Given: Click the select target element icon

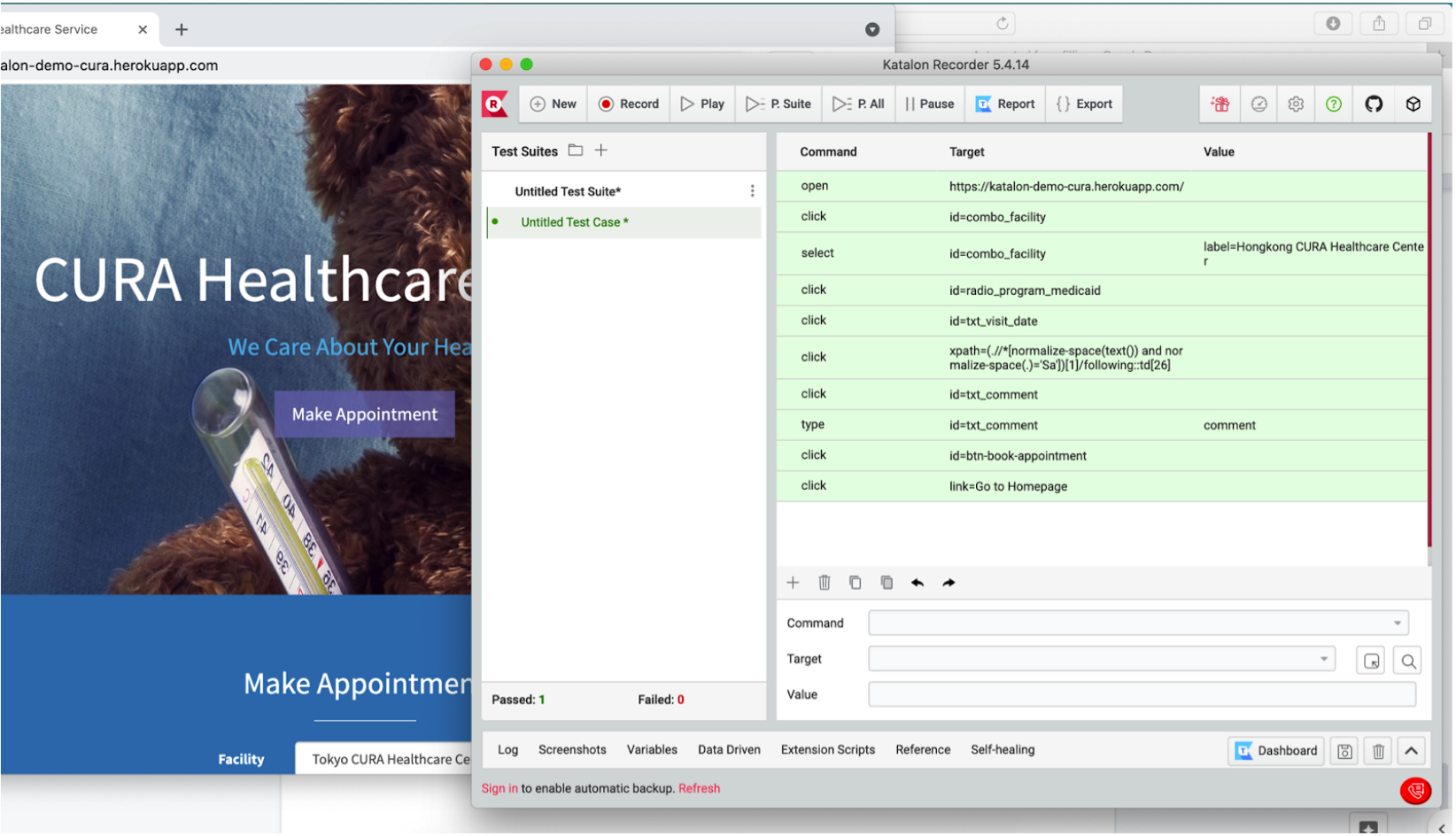Looking at the screenshot, I should click(x=1373, y=662).
